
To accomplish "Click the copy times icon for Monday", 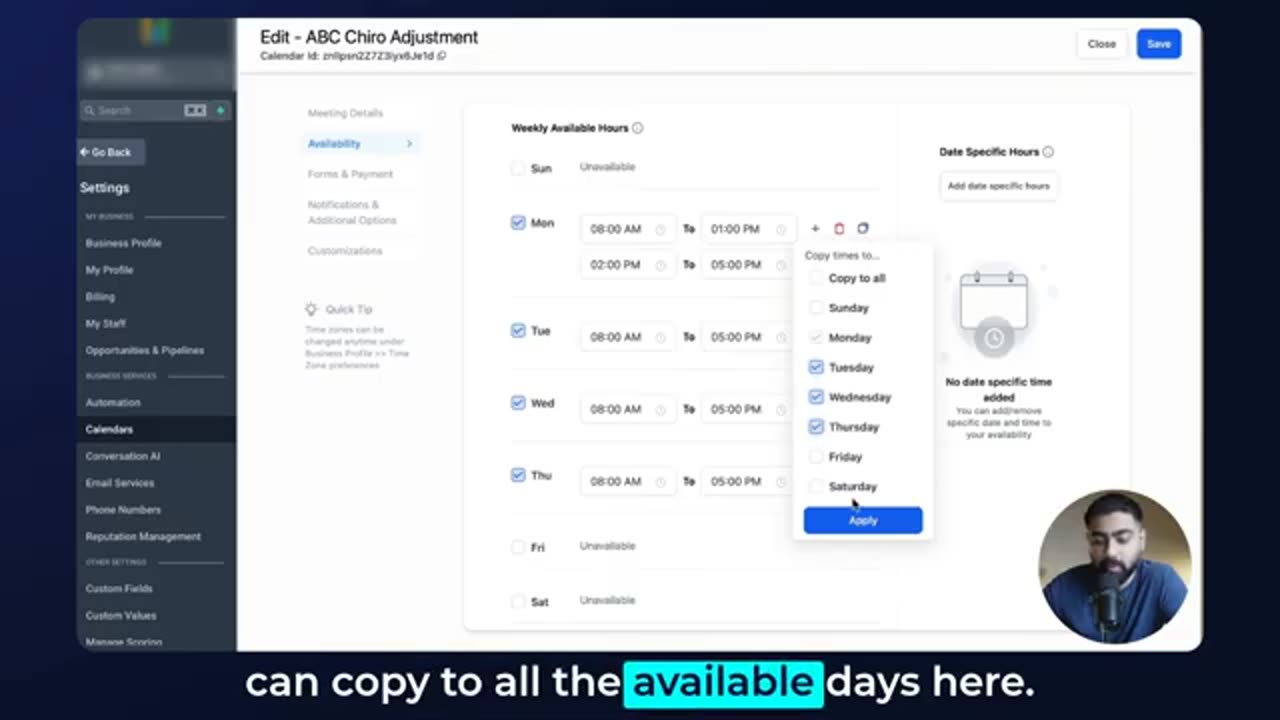I will pyautogui.click(x=863, y=229).
